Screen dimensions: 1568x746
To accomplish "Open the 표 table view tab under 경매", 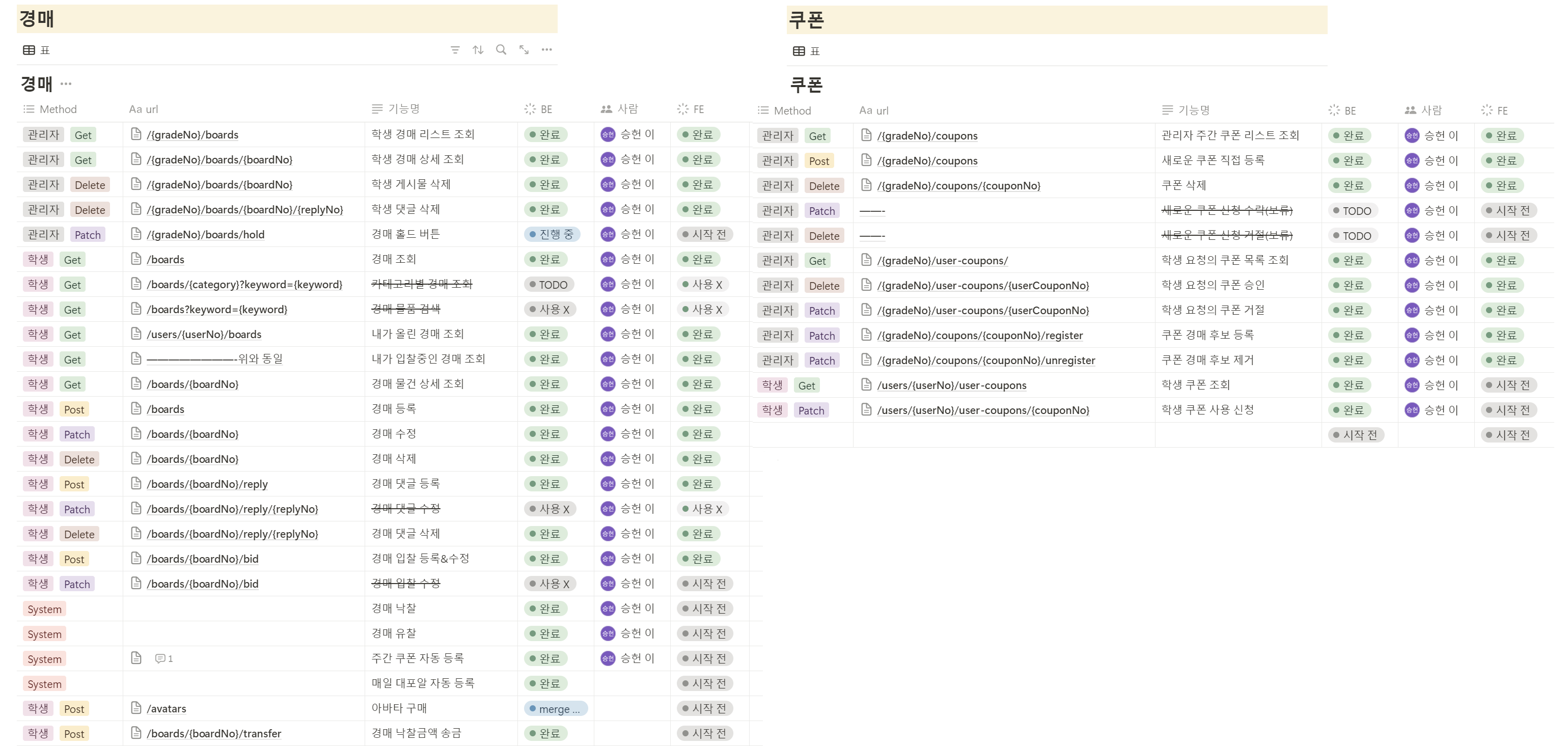I will click(37, 50).
